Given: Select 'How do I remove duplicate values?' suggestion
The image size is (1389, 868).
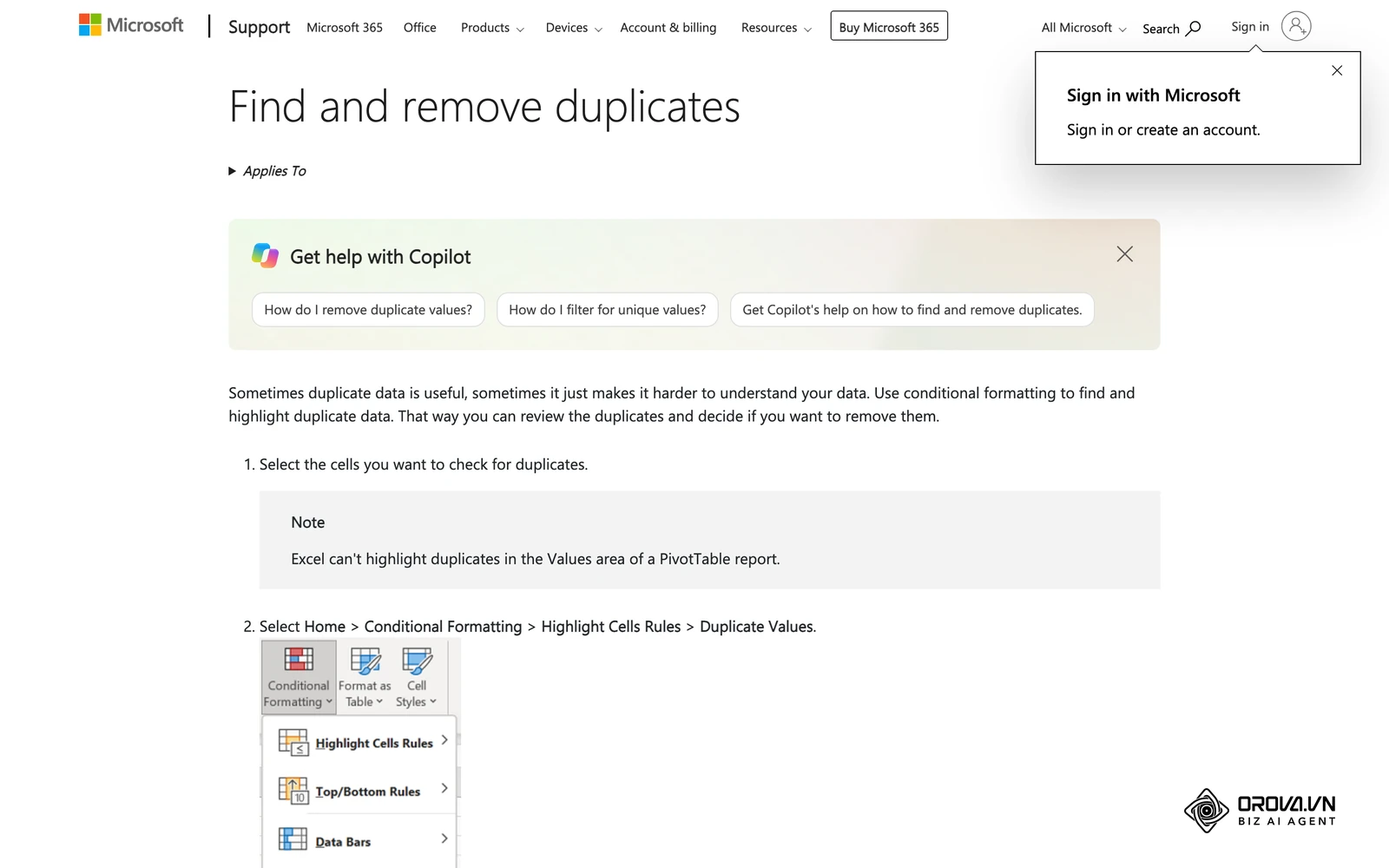Looking at the screenshot, I should click(x=368, y=310).
